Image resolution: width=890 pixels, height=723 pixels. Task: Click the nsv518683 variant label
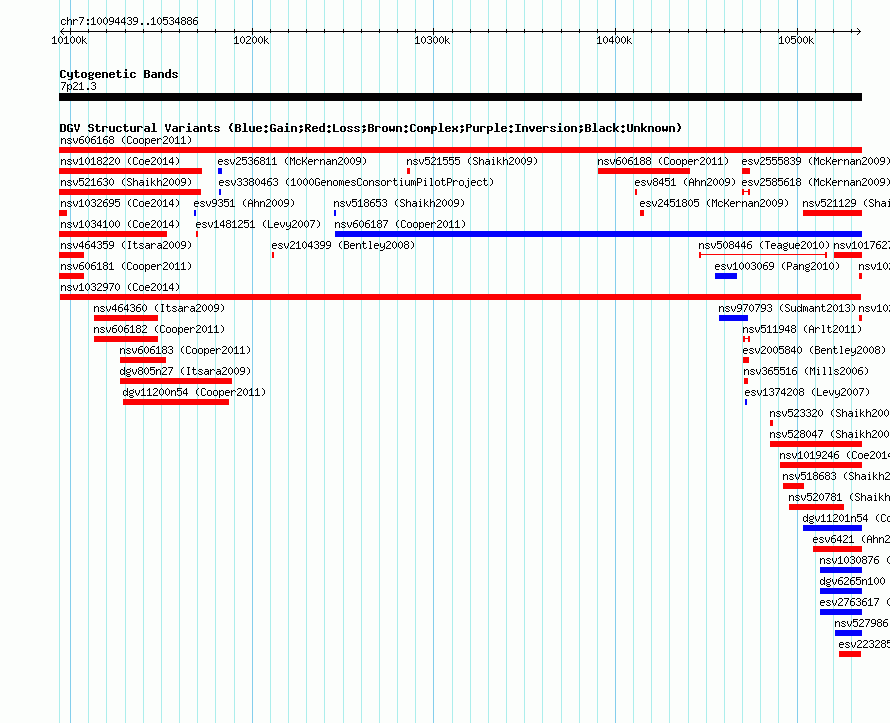pos(836,476)
